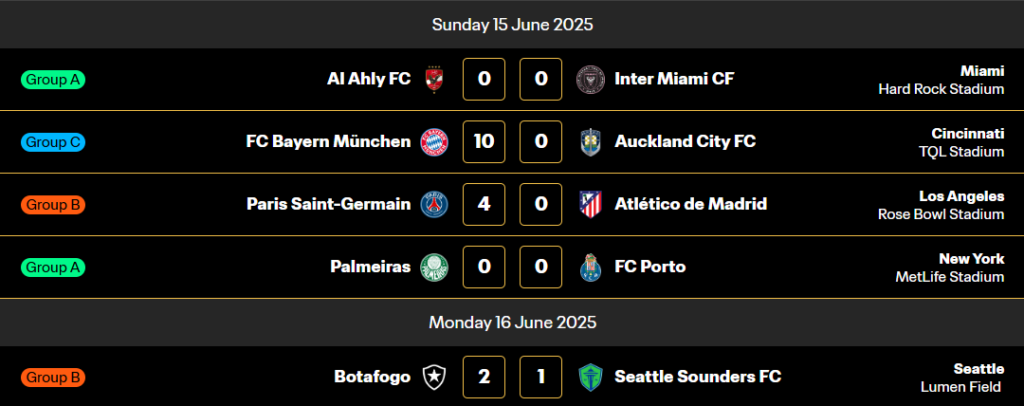Click the Hard Rock Stadium venue text
1024x406 pixels.
coord(940,89)
